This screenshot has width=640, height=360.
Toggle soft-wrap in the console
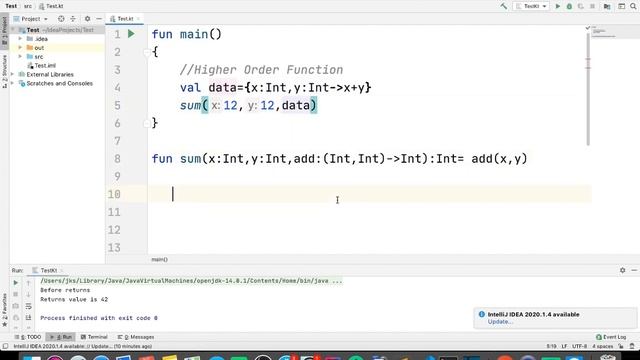pos(28,306)
